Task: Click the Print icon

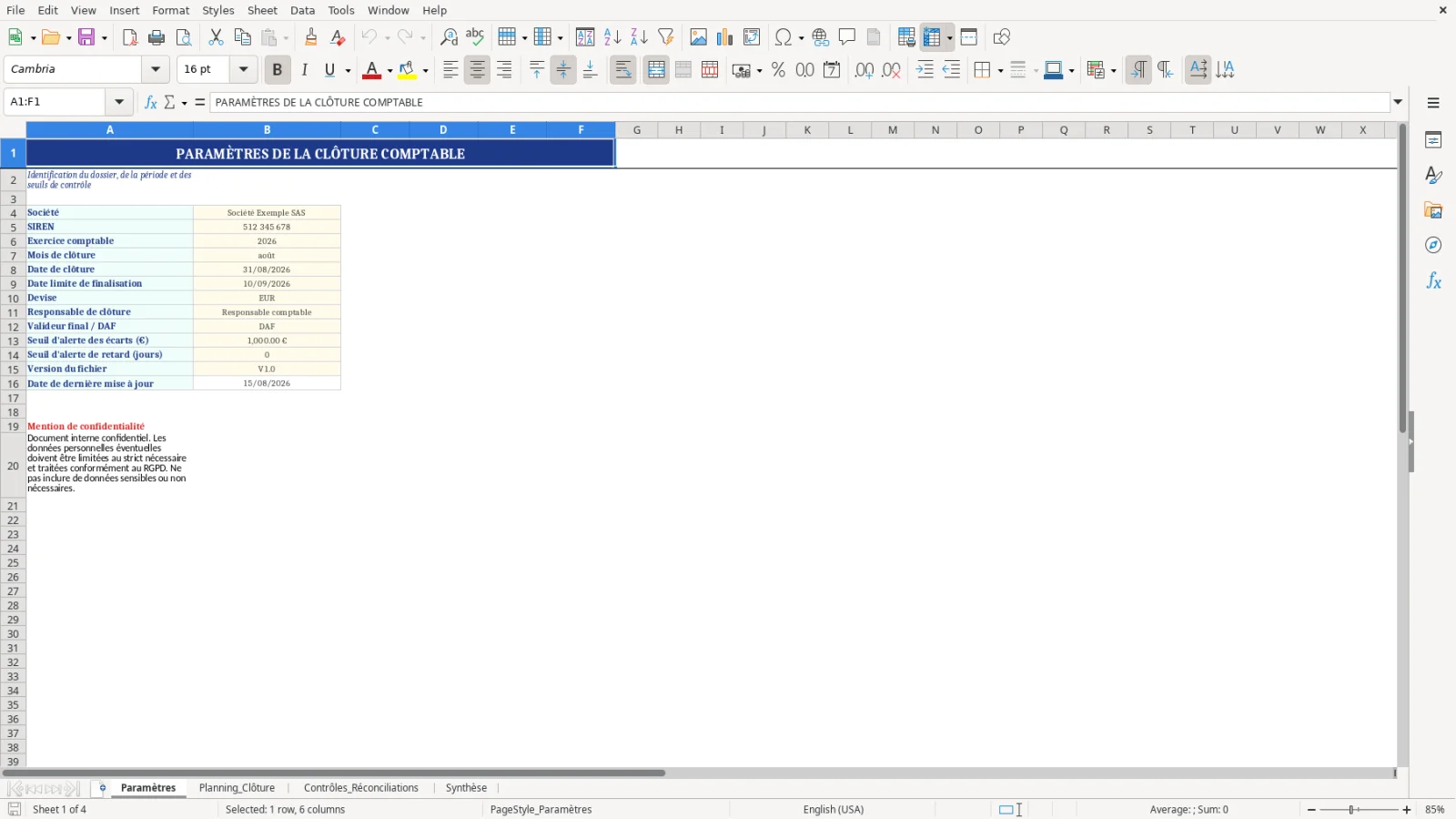Action: click(x=157, y=37)
